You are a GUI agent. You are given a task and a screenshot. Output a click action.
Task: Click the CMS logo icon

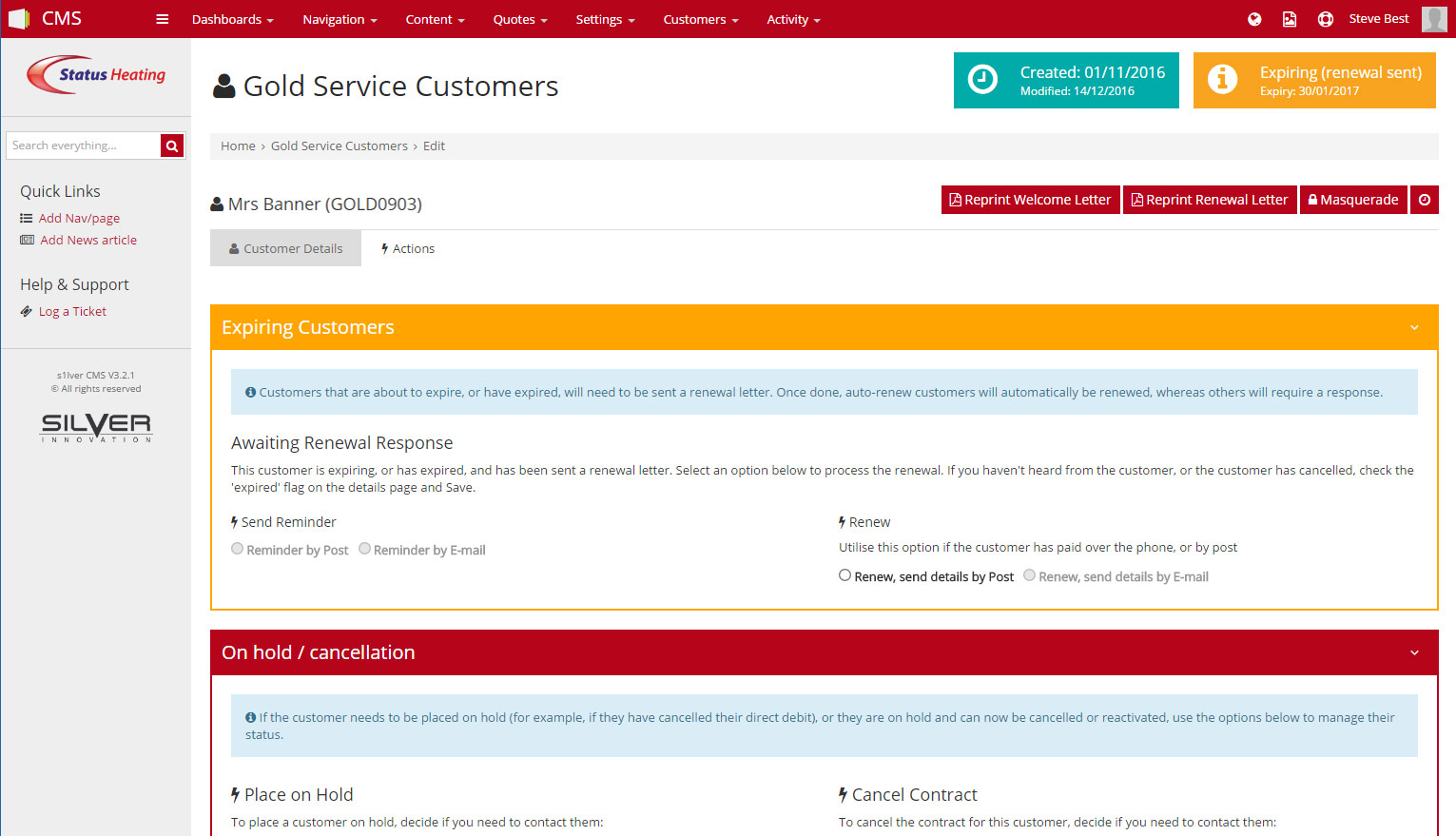19,19
